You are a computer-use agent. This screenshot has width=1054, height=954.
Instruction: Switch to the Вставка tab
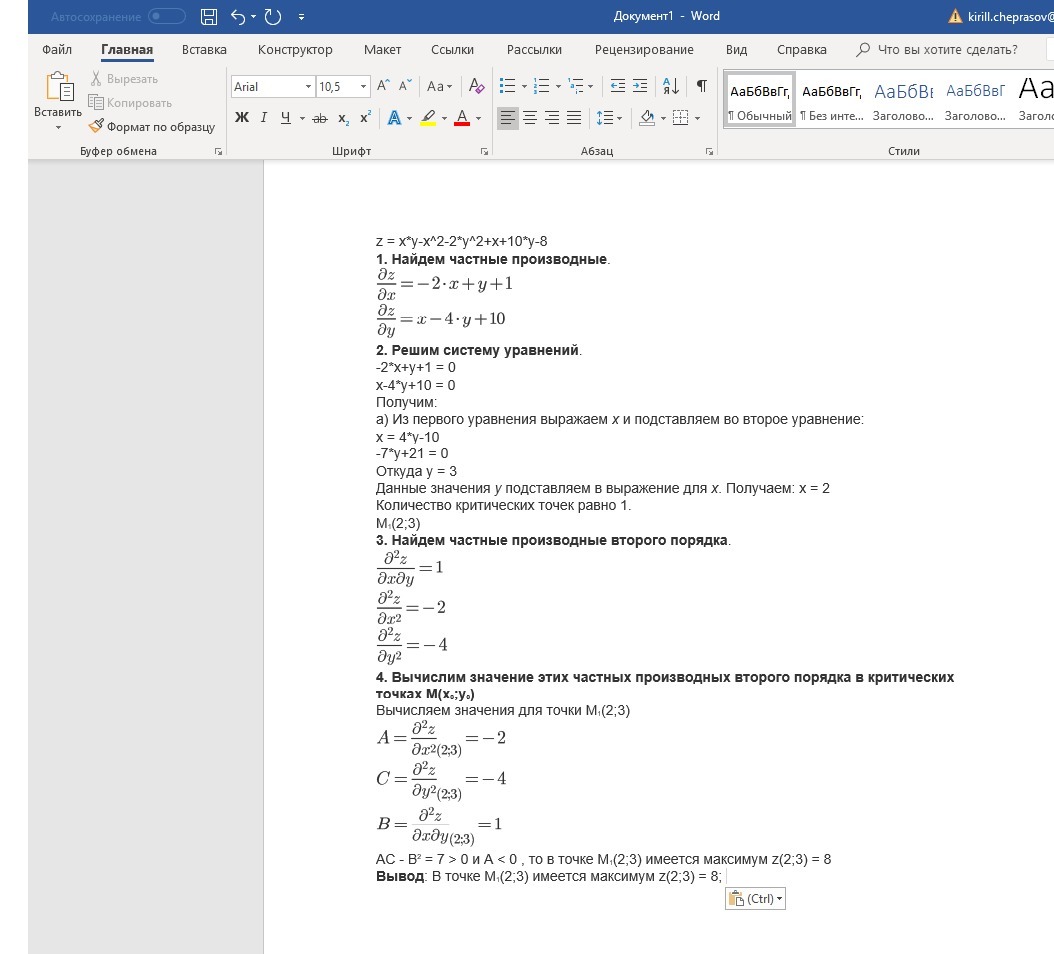(x=204, y=50)
